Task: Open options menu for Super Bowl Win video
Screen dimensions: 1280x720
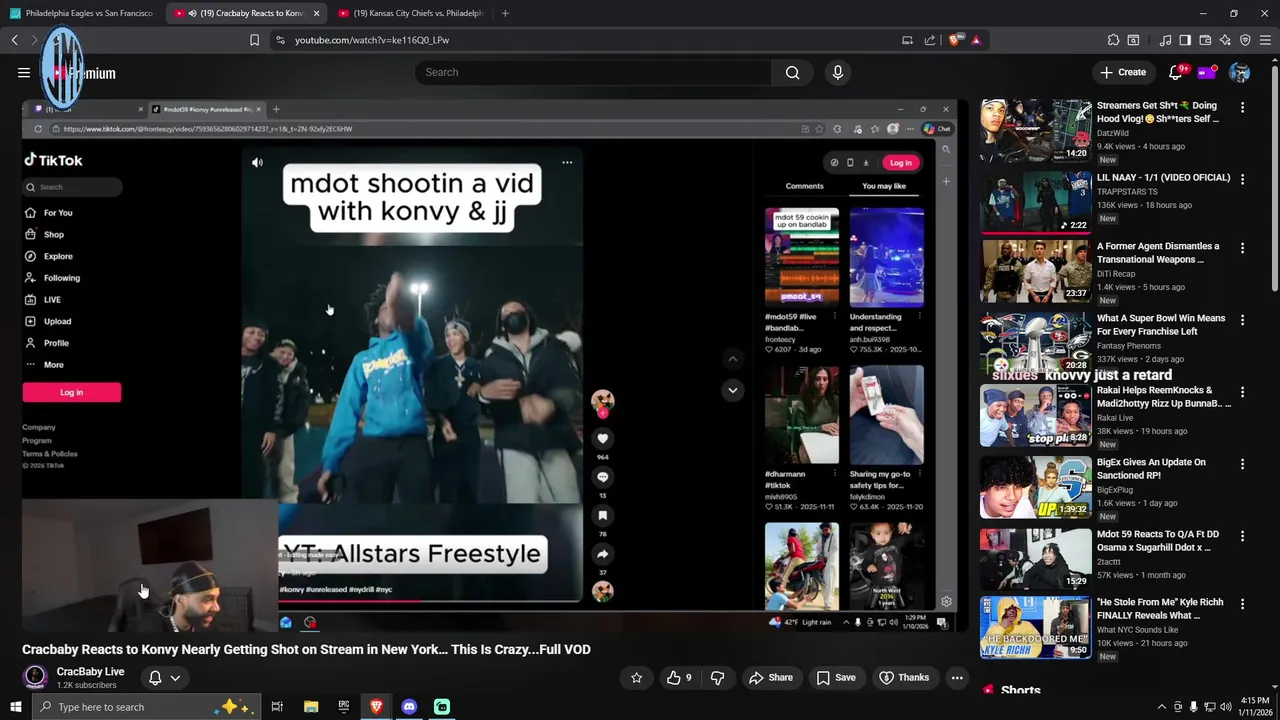Action: (x=1242, y=320)
